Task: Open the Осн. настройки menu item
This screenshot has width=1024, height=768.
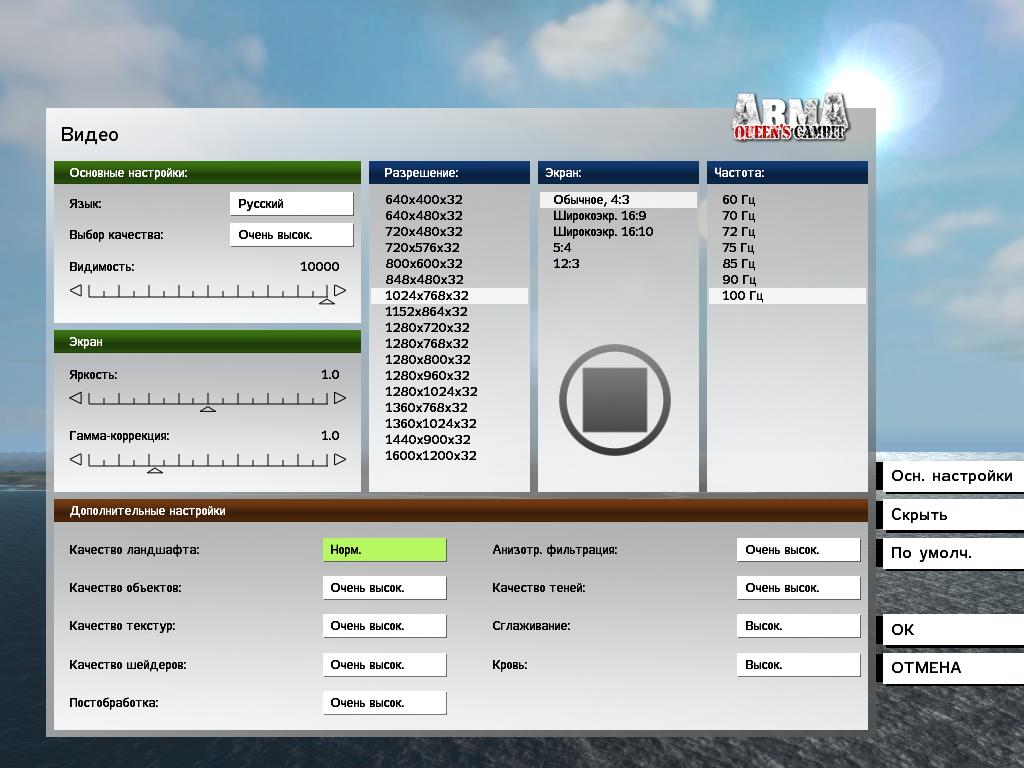Action: coord(951,477)
